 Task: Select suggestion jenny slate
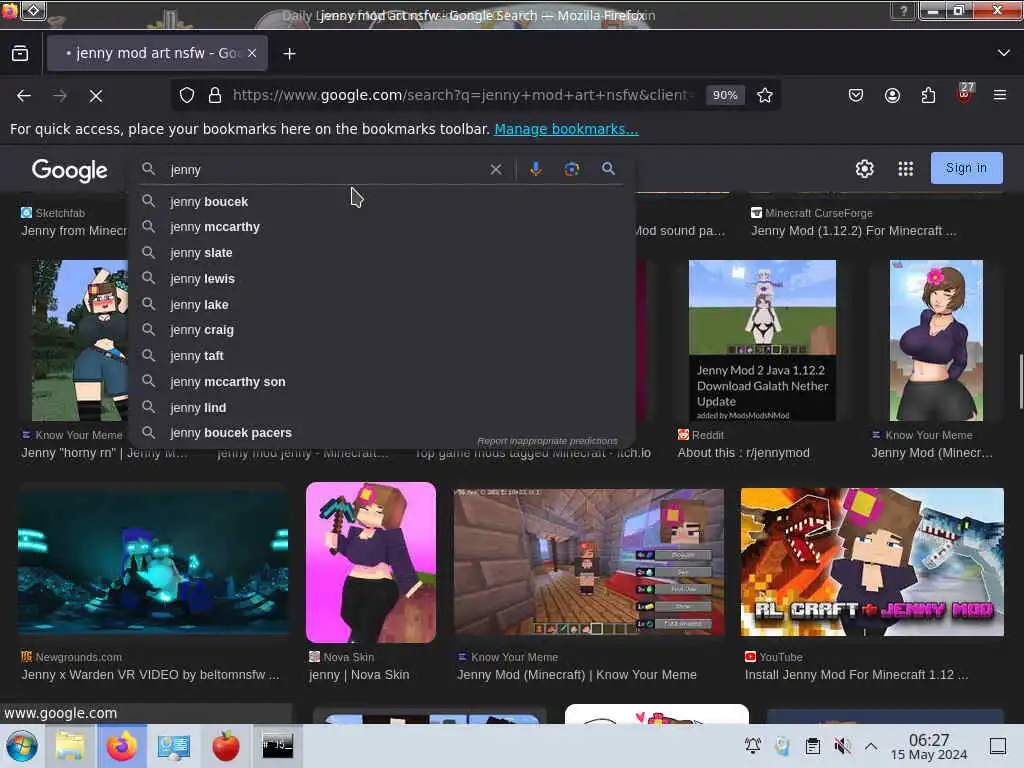[382, 253]
